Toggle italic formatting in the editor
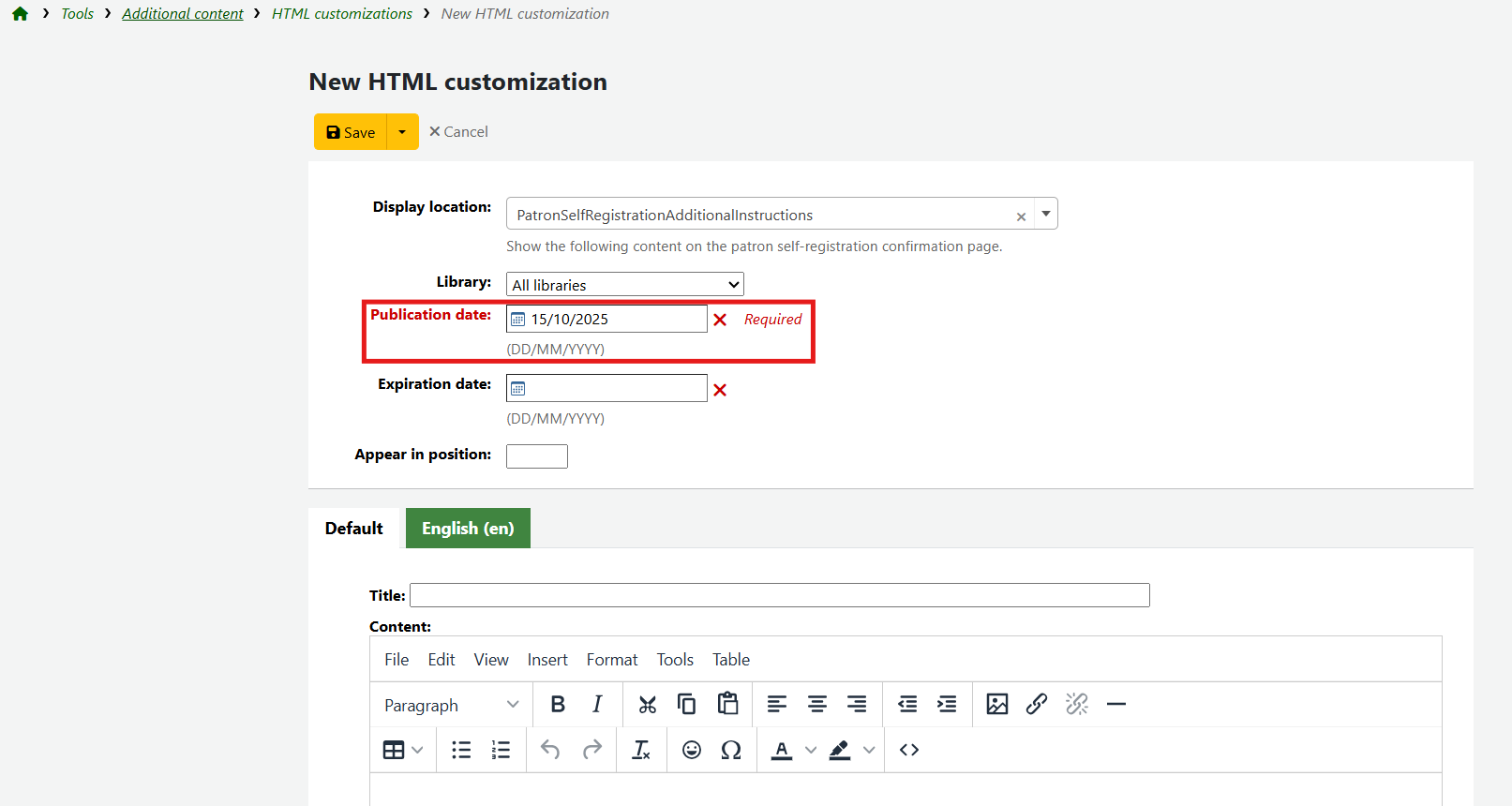This screenshot has height=806, width=1512. pos(597,704)
